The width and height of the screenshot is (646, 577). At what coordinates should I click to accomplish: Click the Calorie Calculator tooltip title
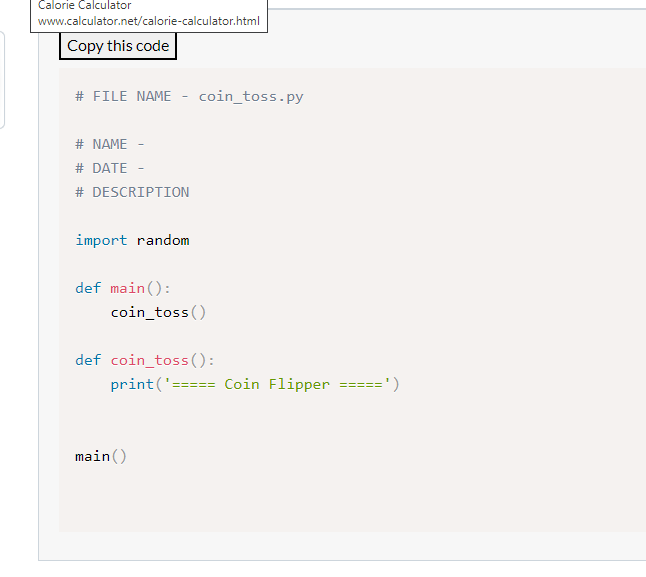pos(84,5)
